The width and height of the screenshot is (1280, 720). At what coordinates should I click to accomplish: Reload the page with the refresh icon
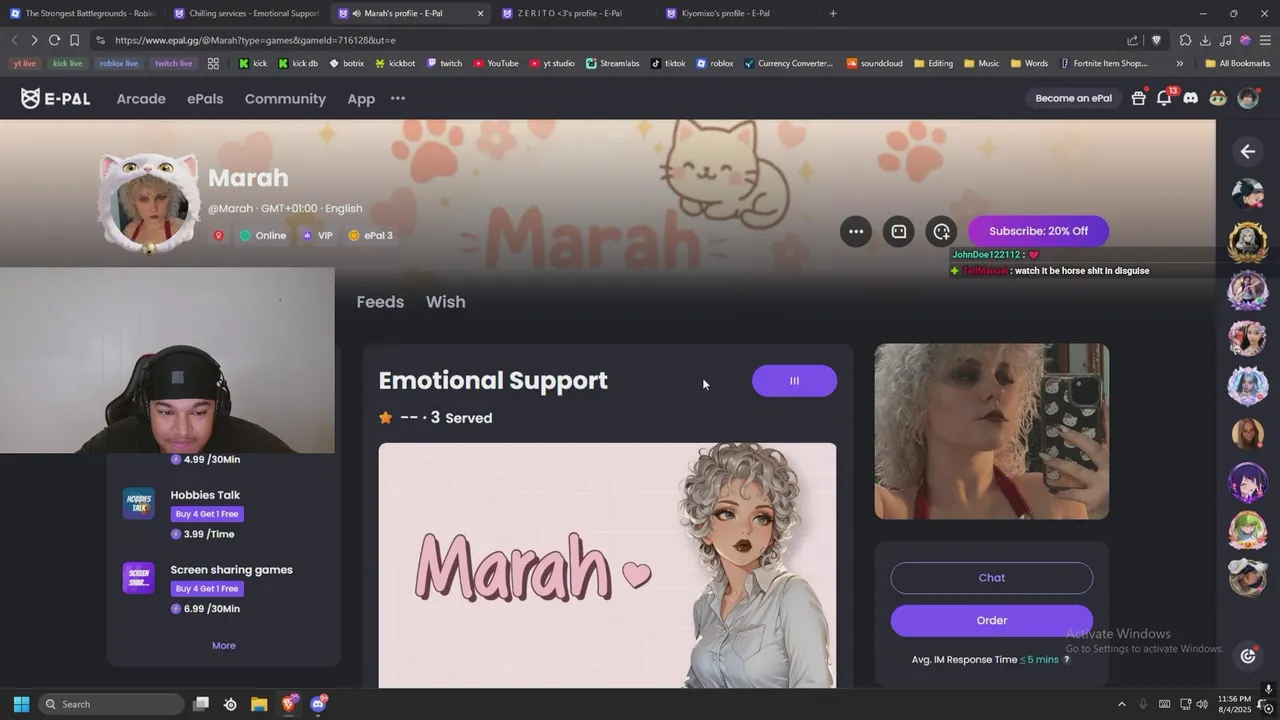54,40
